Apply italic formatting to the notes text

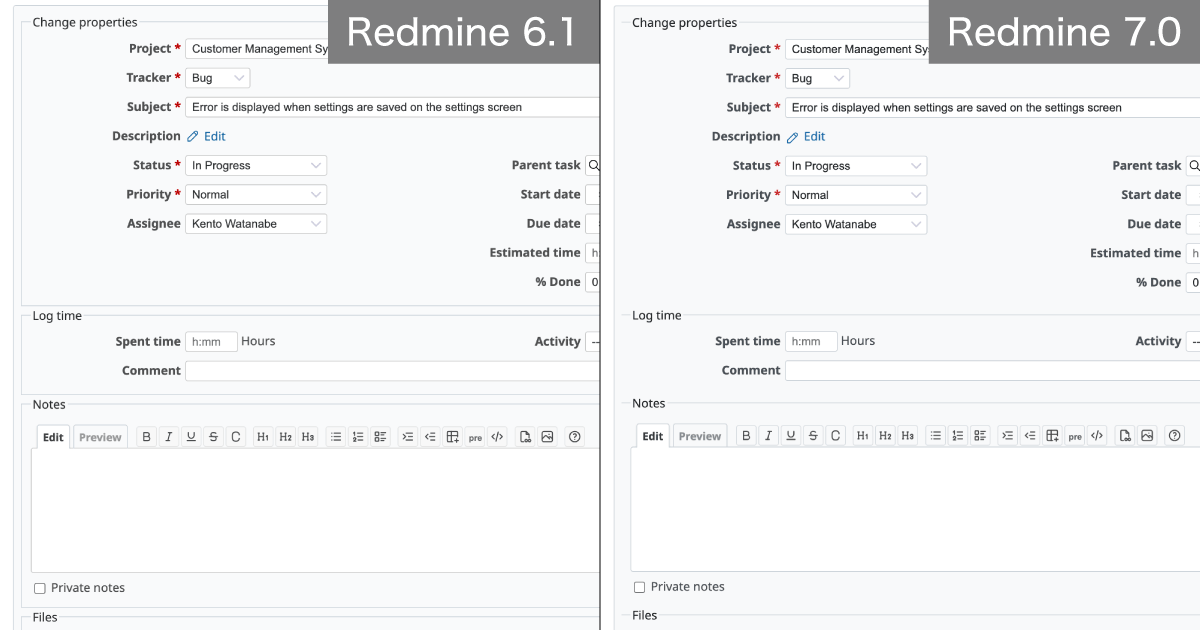168,436
